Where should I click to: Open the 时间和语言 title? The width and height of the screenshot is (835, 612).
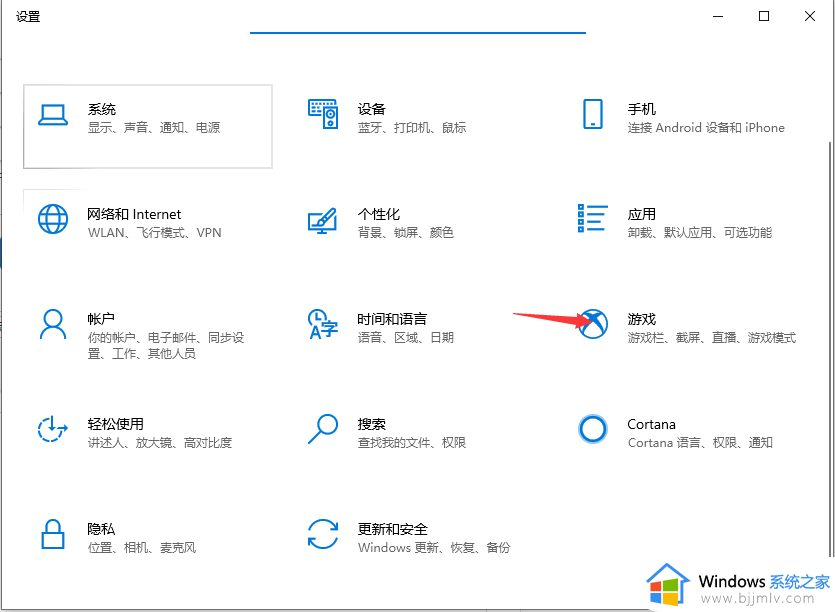point(392,319)
